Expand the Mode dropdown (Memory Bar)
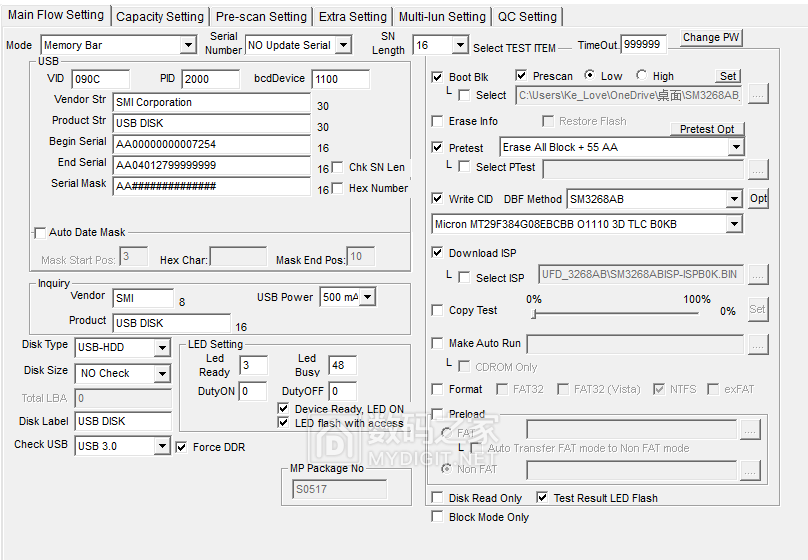 click(189, 45)
